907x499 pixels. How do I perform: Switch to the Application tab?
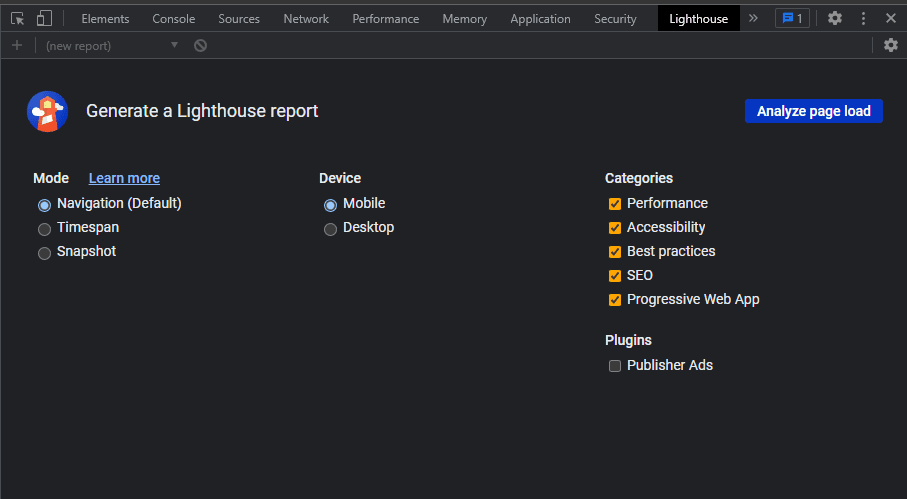540,19
